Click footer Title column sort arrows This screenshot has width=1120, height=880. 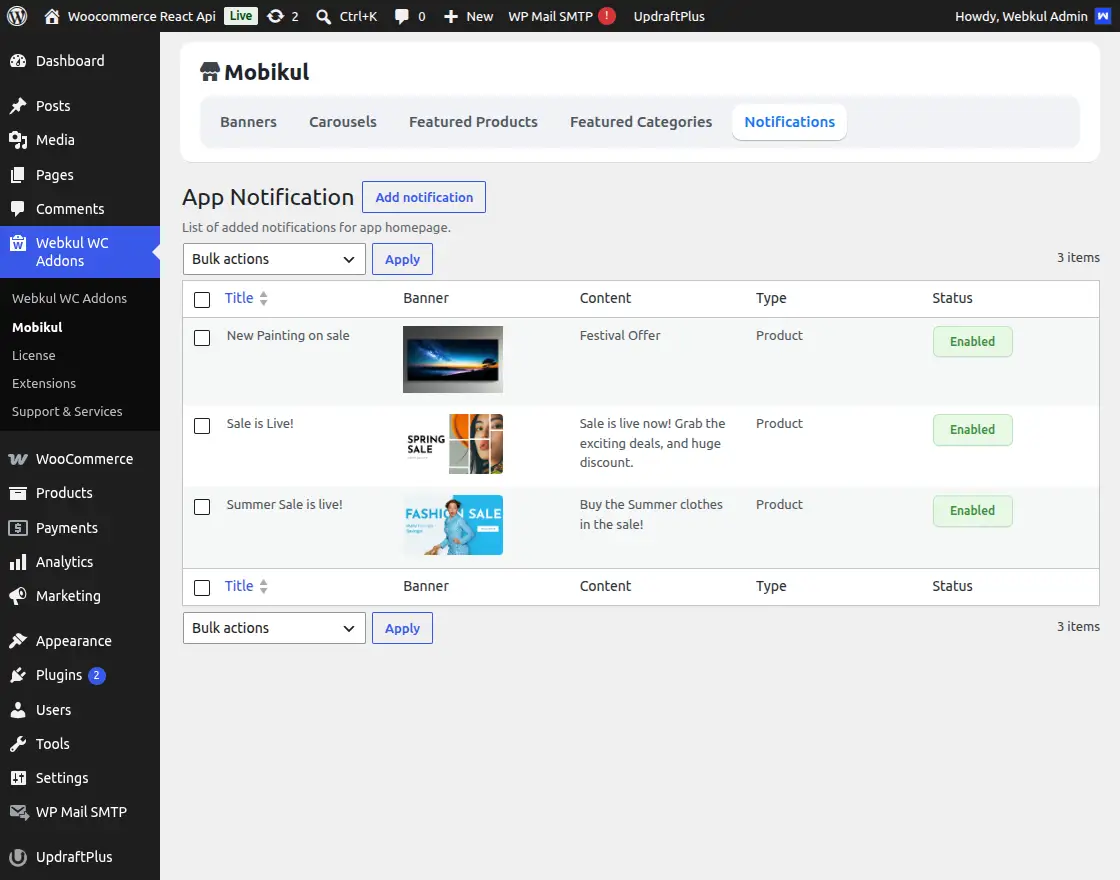(x=264, y=586)
